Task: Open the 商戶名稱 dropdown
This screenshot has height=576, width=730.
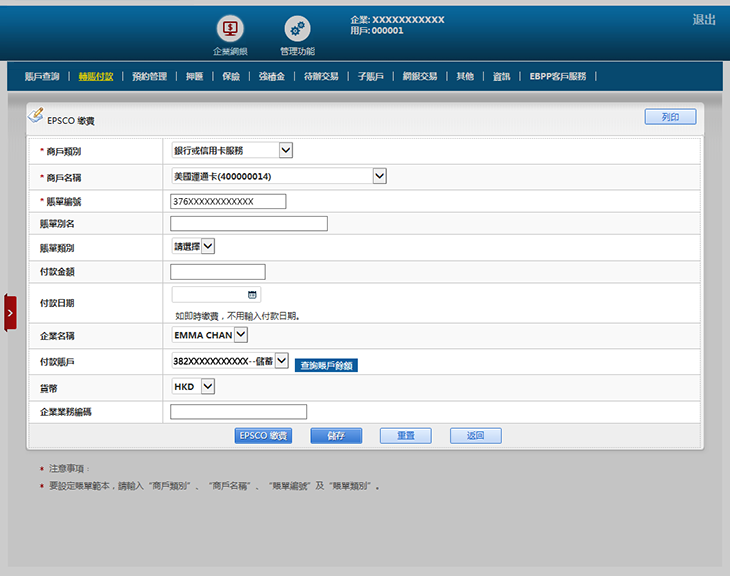Action: (379, 177)
